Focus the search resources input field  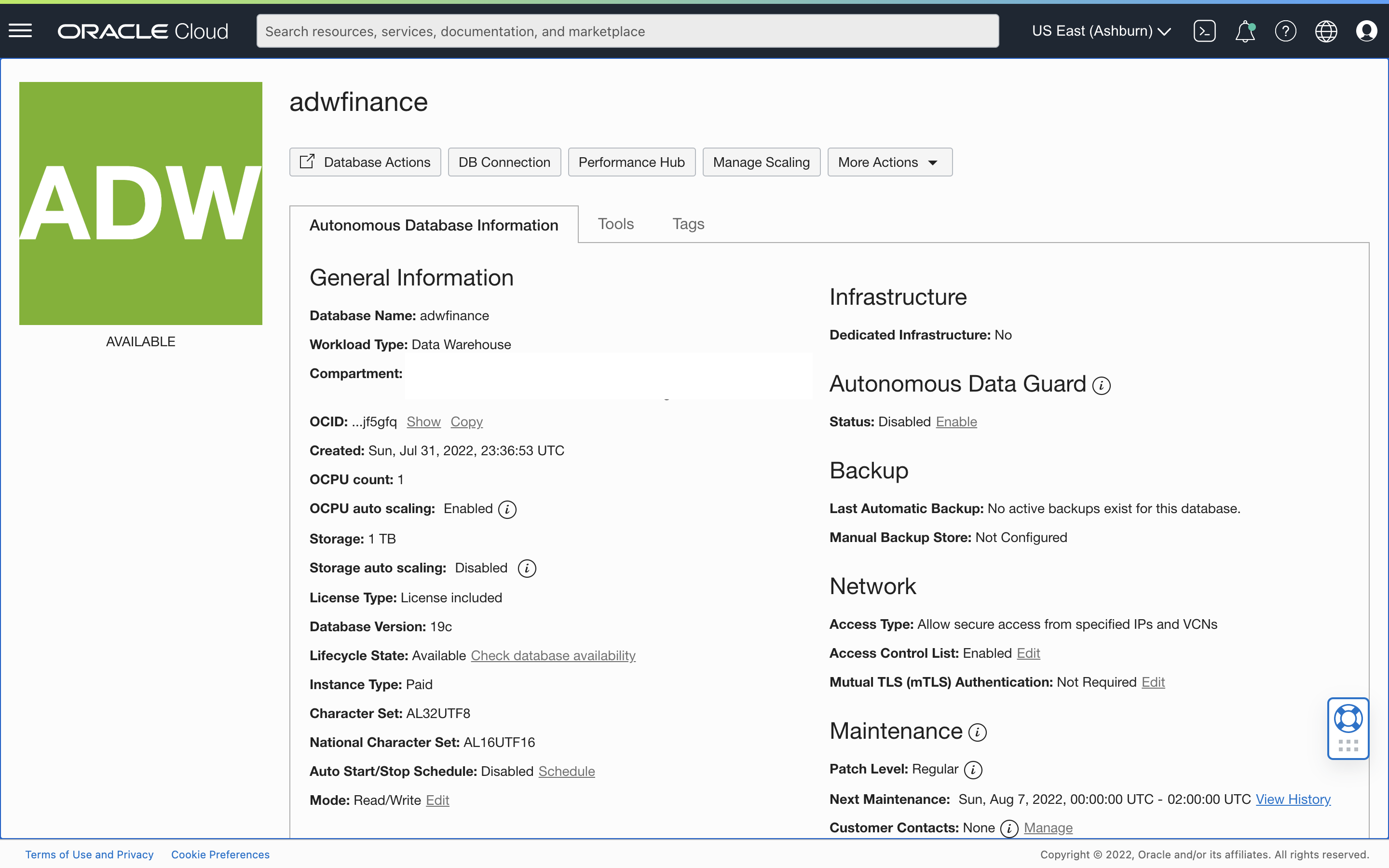coord(627,31)
